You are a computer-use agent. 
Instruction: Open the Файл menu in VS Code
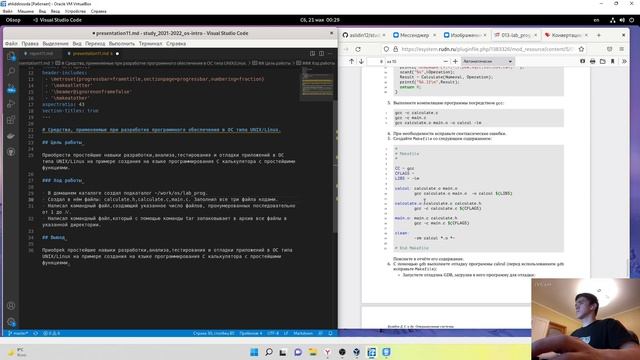[11, 44]
